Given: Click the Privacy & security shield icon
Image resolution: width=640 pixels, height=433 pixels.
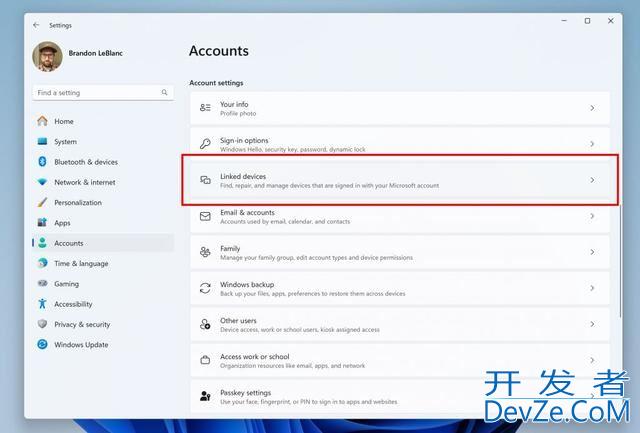Looking at the screenshot, I should pyautogui.click(x=42, y=324).
